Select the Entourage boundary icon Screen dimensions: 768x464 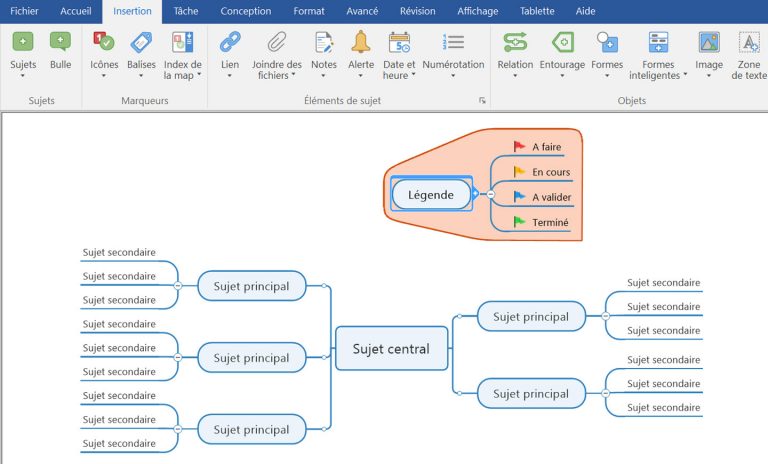(x=563, y=42)
